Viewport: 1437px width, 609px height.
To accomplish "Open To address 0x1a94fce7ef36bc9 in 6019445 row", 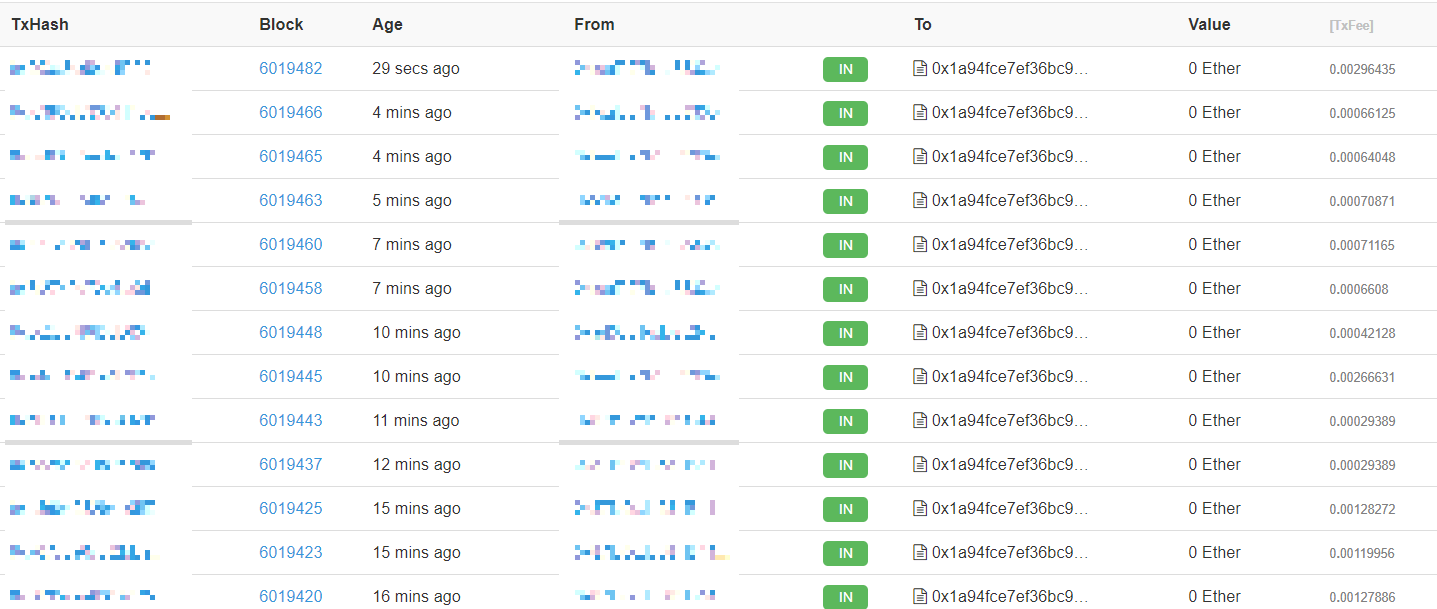I will (1010, 377).
